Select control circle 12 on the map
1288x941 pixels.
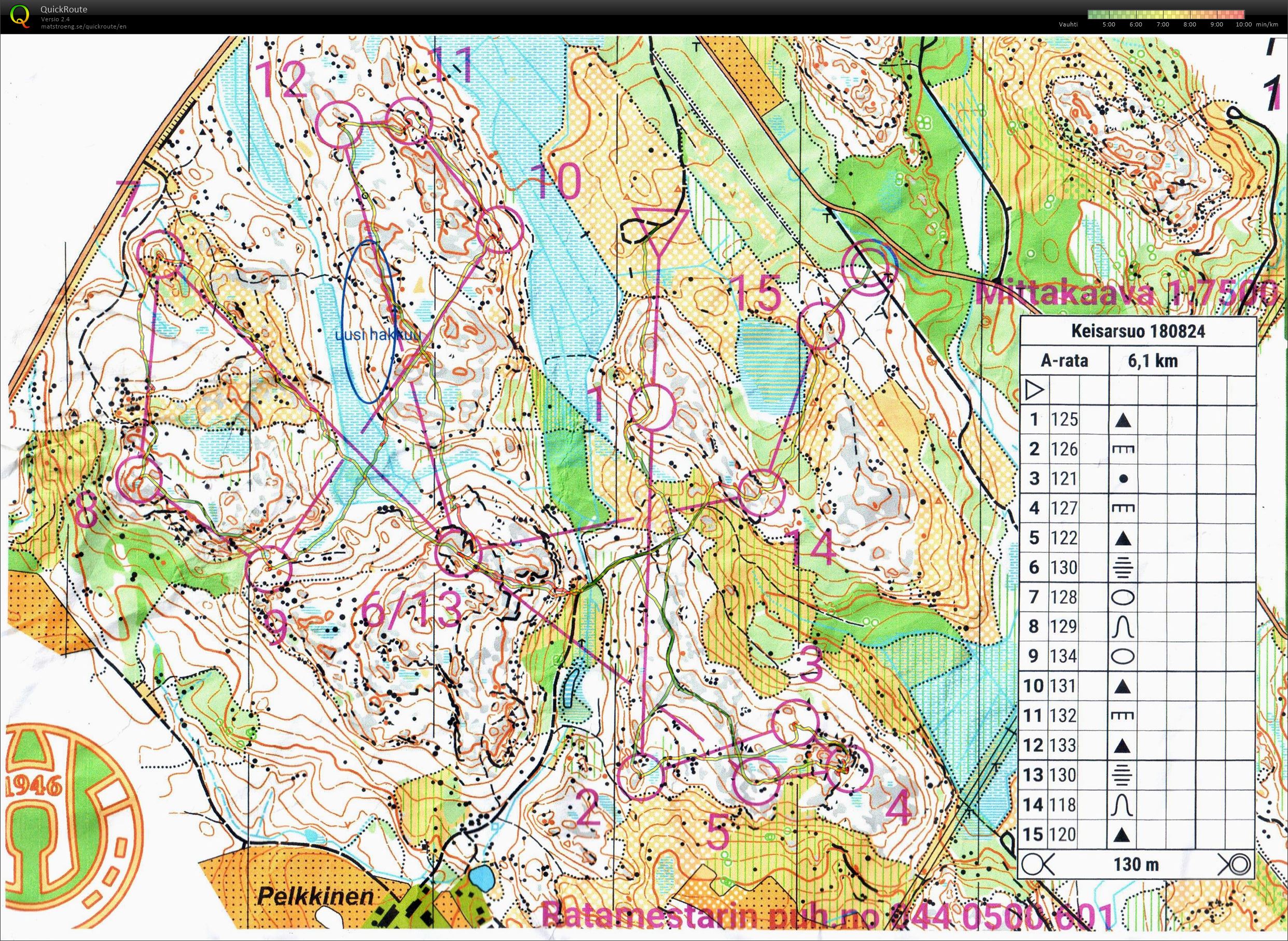point(340,126)
